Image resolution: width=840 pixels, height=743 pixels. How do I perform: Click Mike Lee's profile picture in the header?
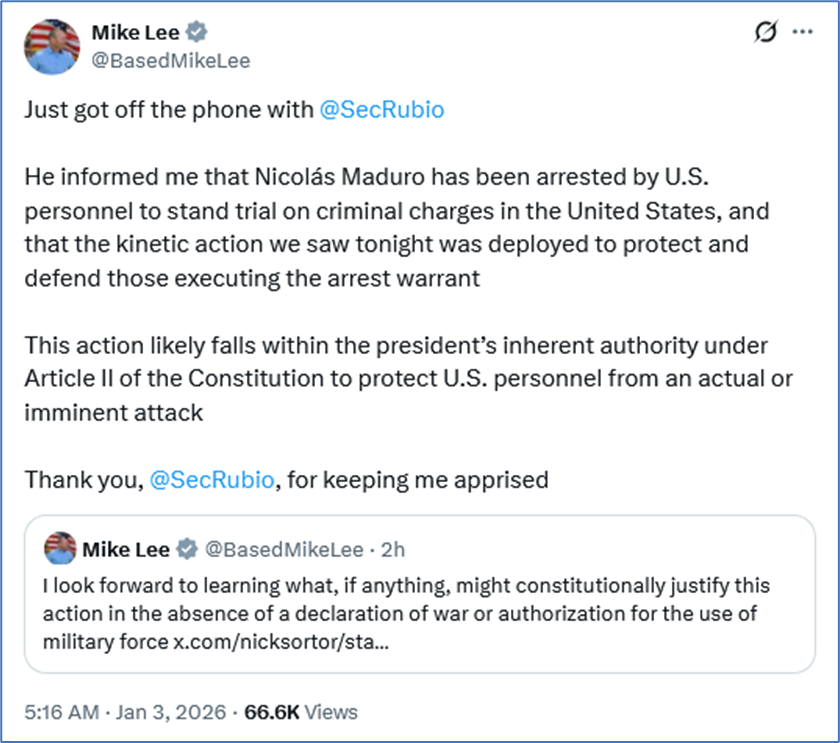point(52,46)
